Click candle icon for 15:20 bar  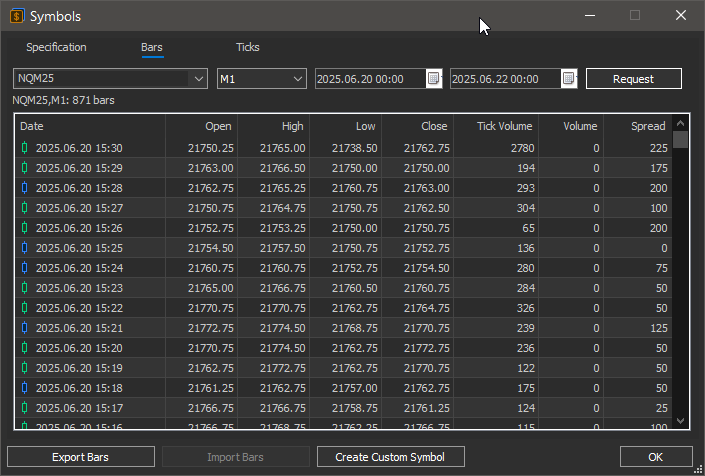pos(25,347)
